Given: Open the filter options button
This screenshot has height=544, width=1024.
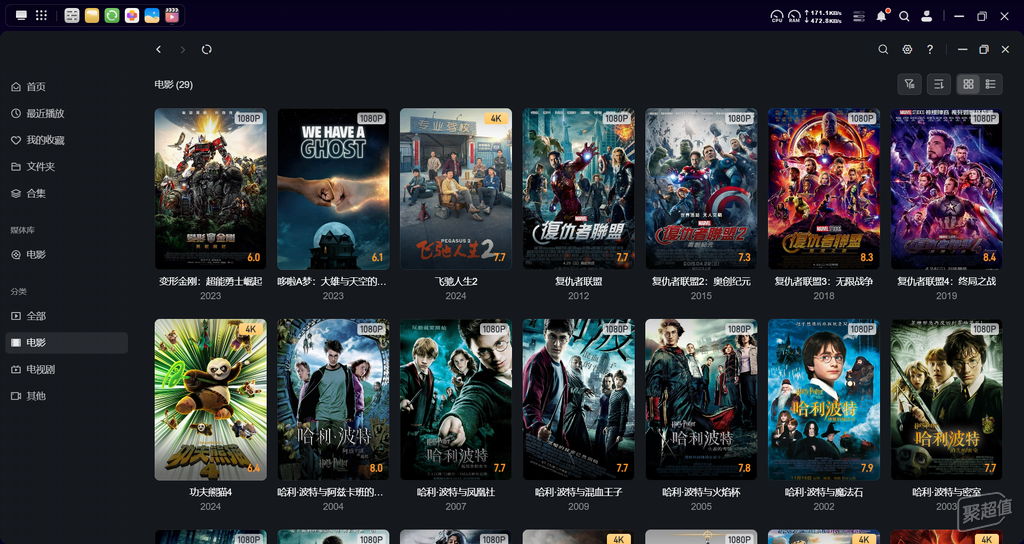Looking at the screenshot, I should click(909, 84).
